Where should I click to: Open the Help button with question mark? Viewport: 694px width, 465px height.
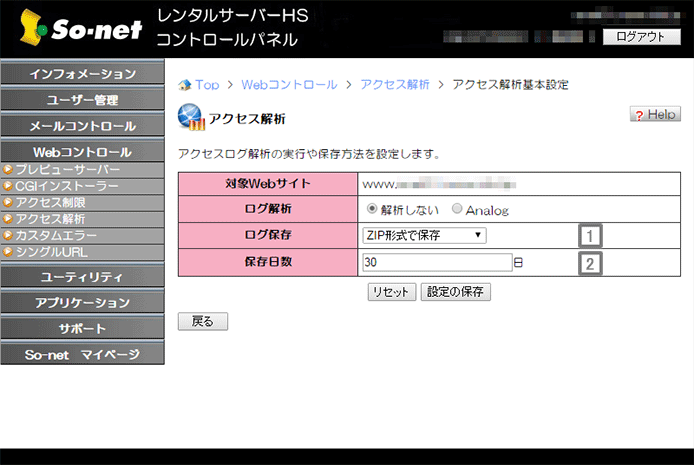point(655,115)
